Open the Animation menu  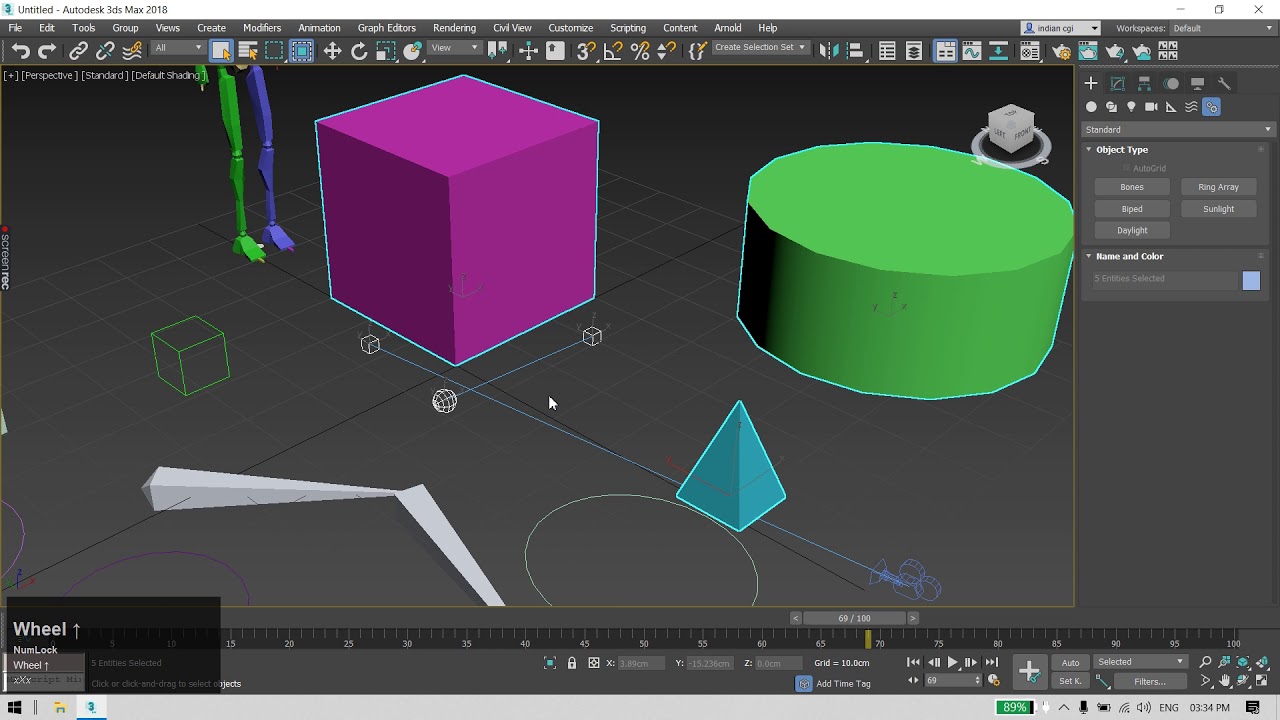(319, 28)
